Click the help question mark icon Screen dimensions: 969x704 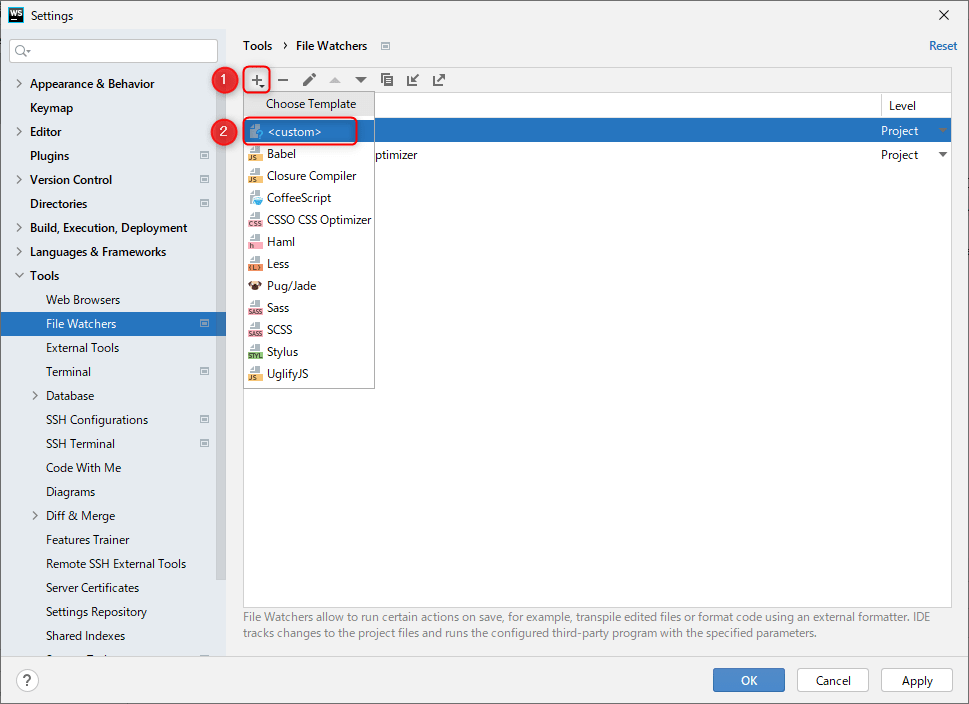[27, 681]
